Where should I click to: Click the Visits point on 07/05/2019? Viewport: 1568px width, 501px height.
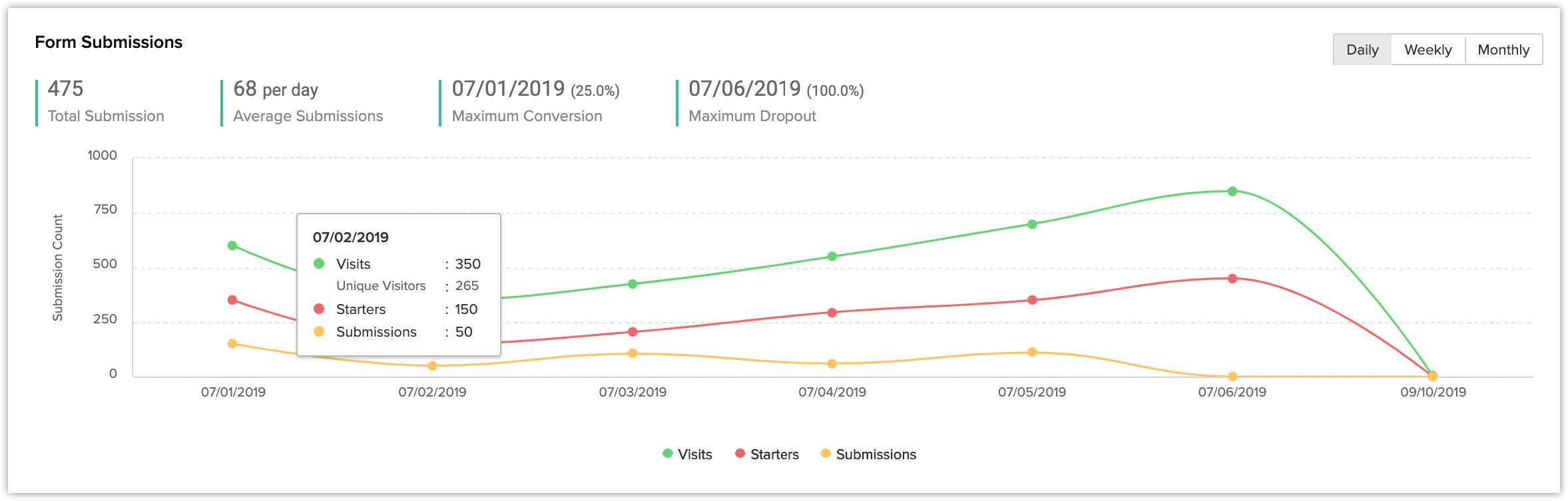tap(1032, 224)
